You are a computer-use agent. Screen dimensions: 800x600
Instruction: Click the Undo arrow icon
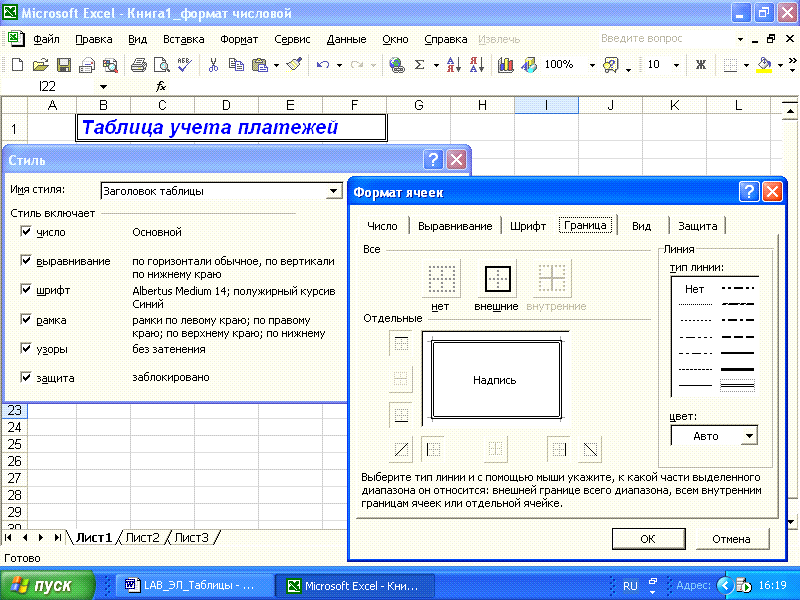pyautogui.click(x=322, y=65)
